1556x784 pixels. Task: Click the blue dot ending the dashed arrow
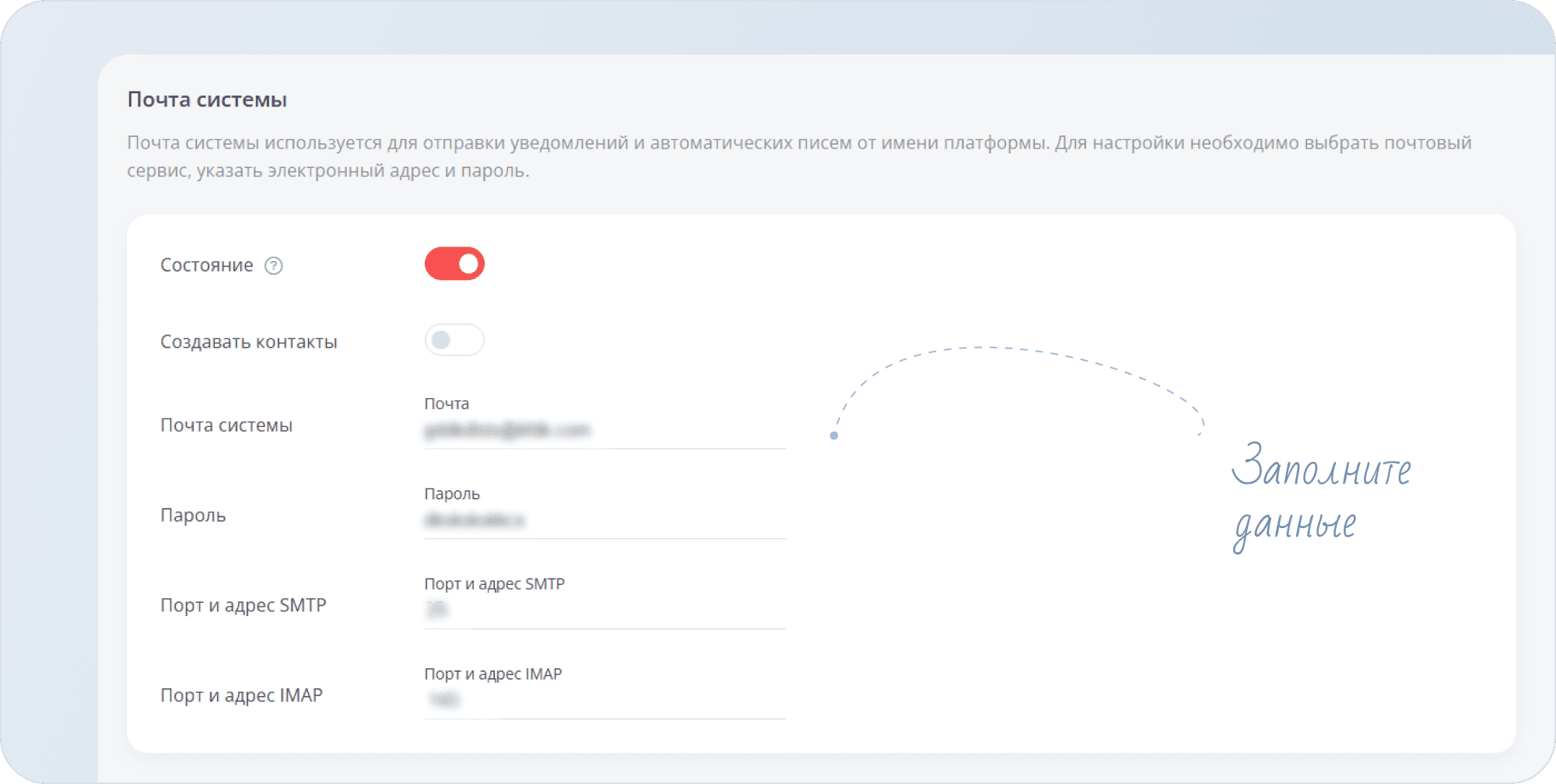[834, 436]
